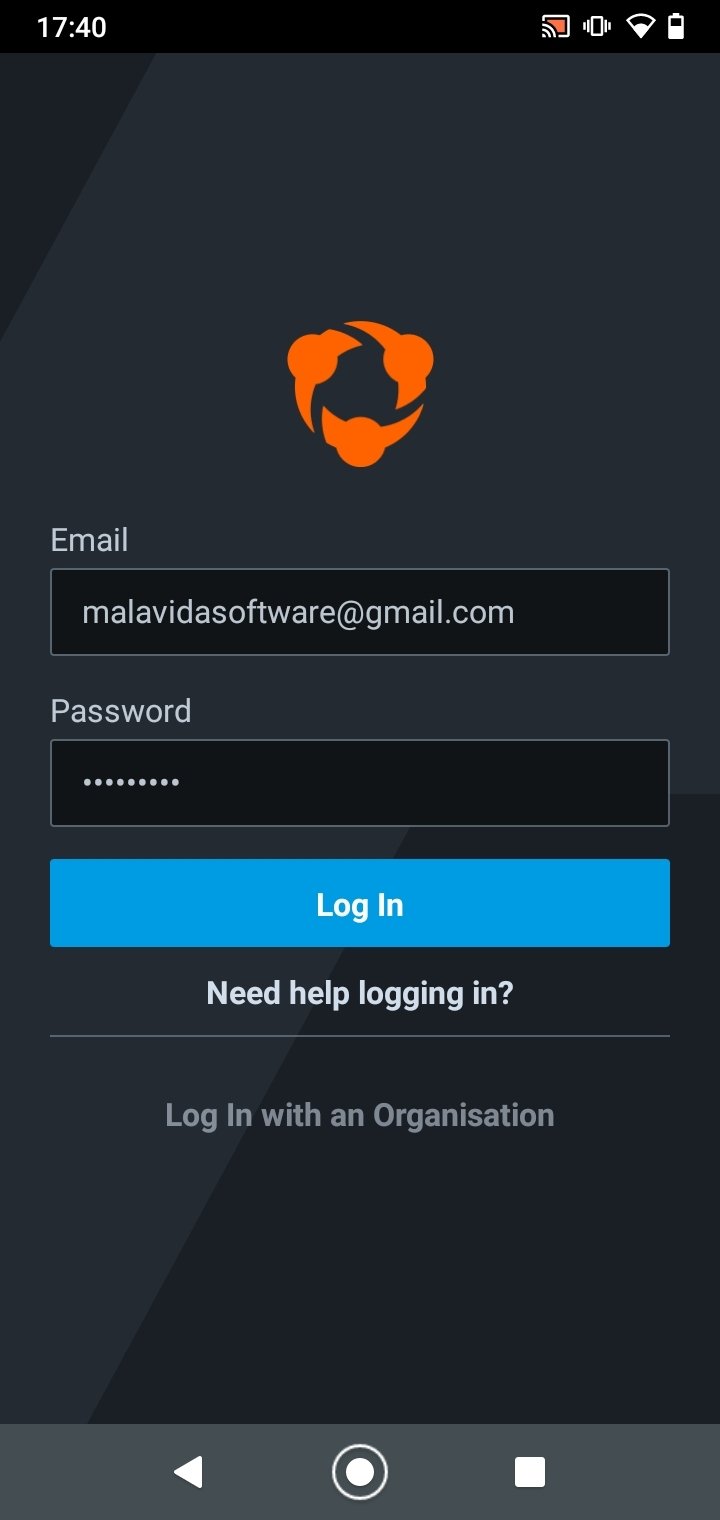Tap the Android back navigation triangle
This screenshot has width=720, height=1520.
(x=188, y=1472)
